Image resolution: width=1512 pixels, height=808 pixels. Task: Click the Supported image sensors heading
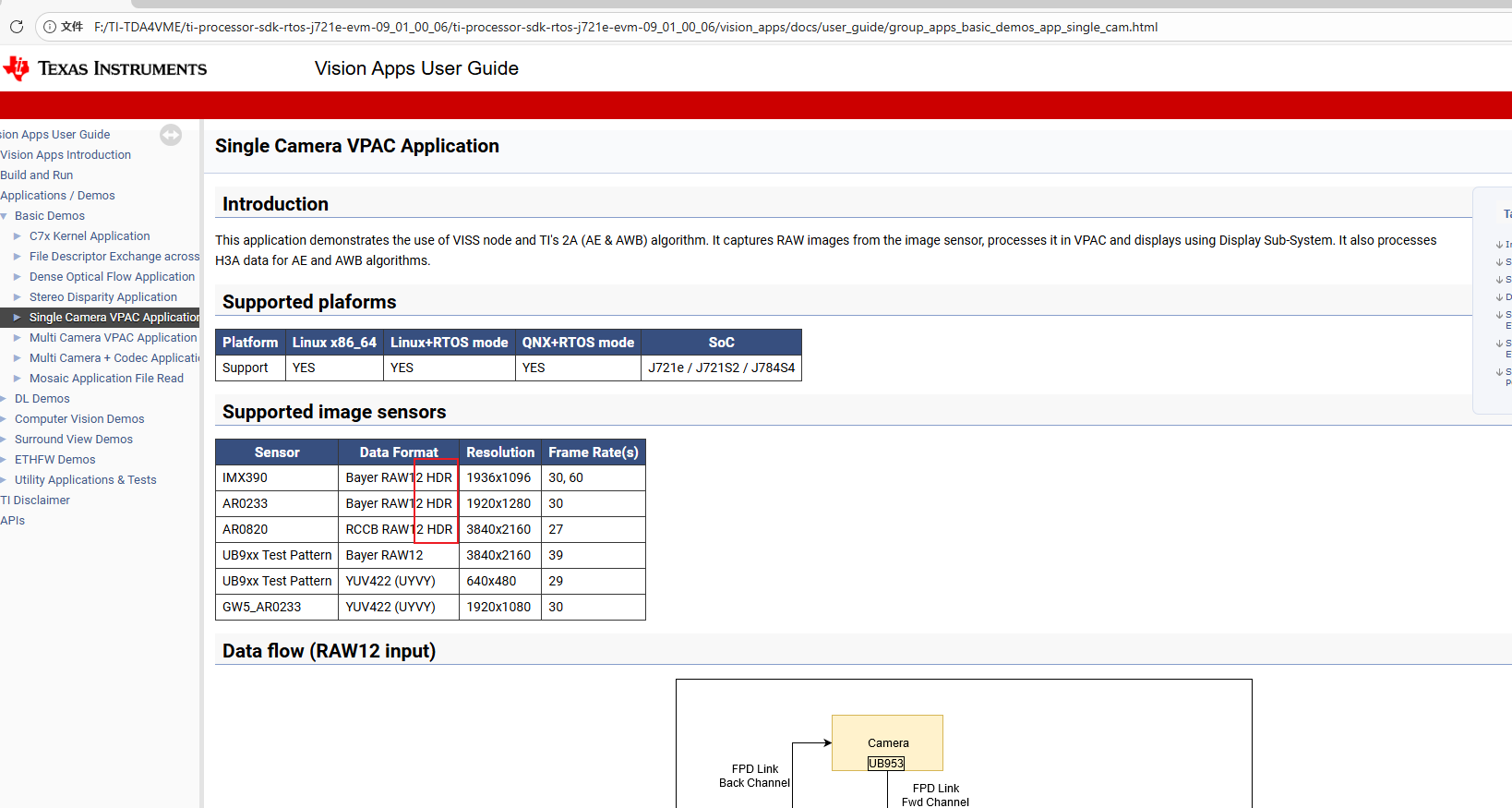click(334, 412)
